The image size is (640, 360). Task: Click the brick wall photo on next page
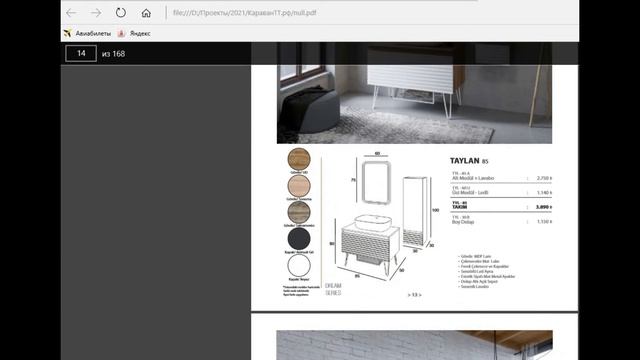coord(414,345)
